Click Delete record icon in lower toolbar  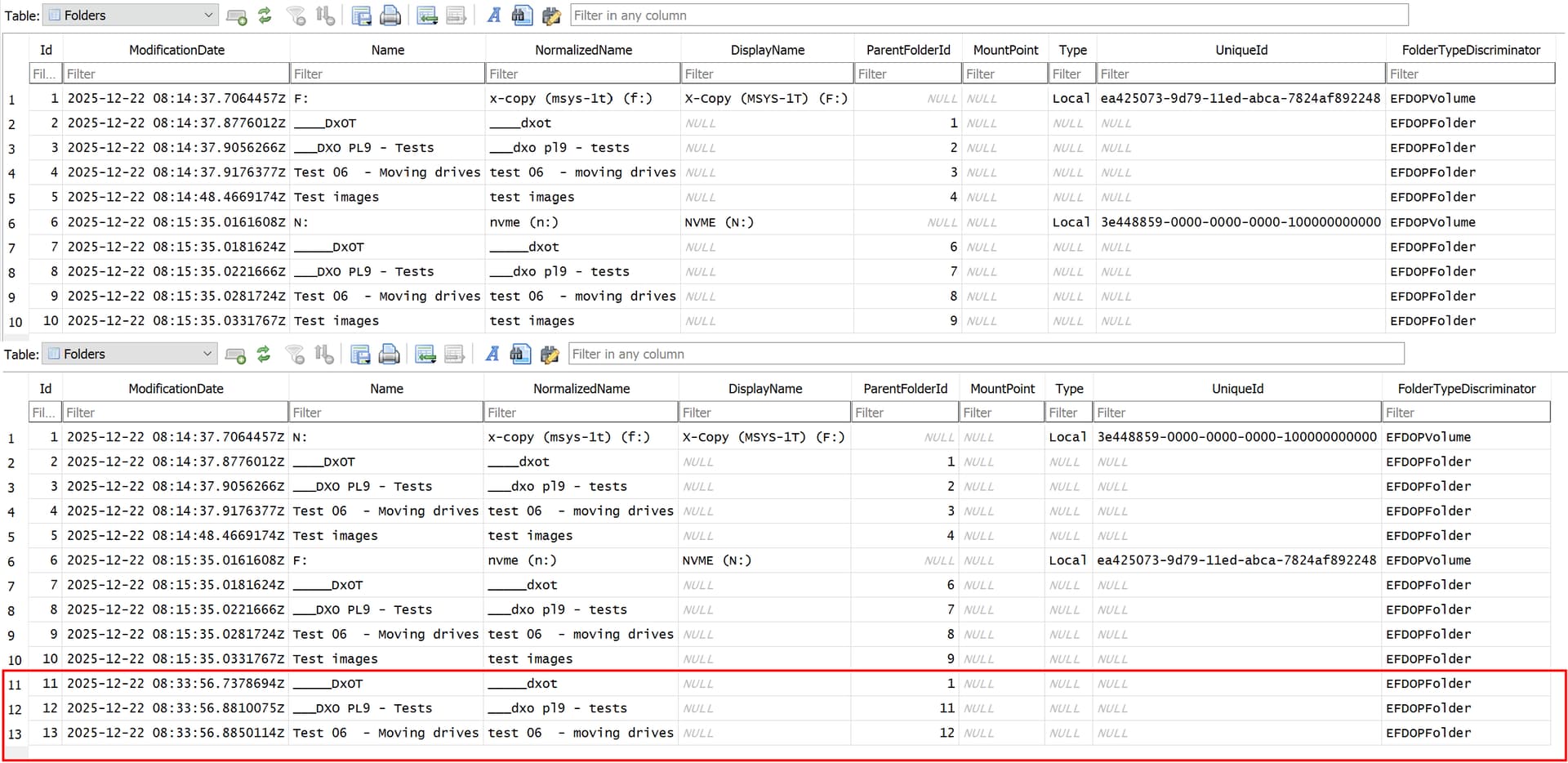454,355
